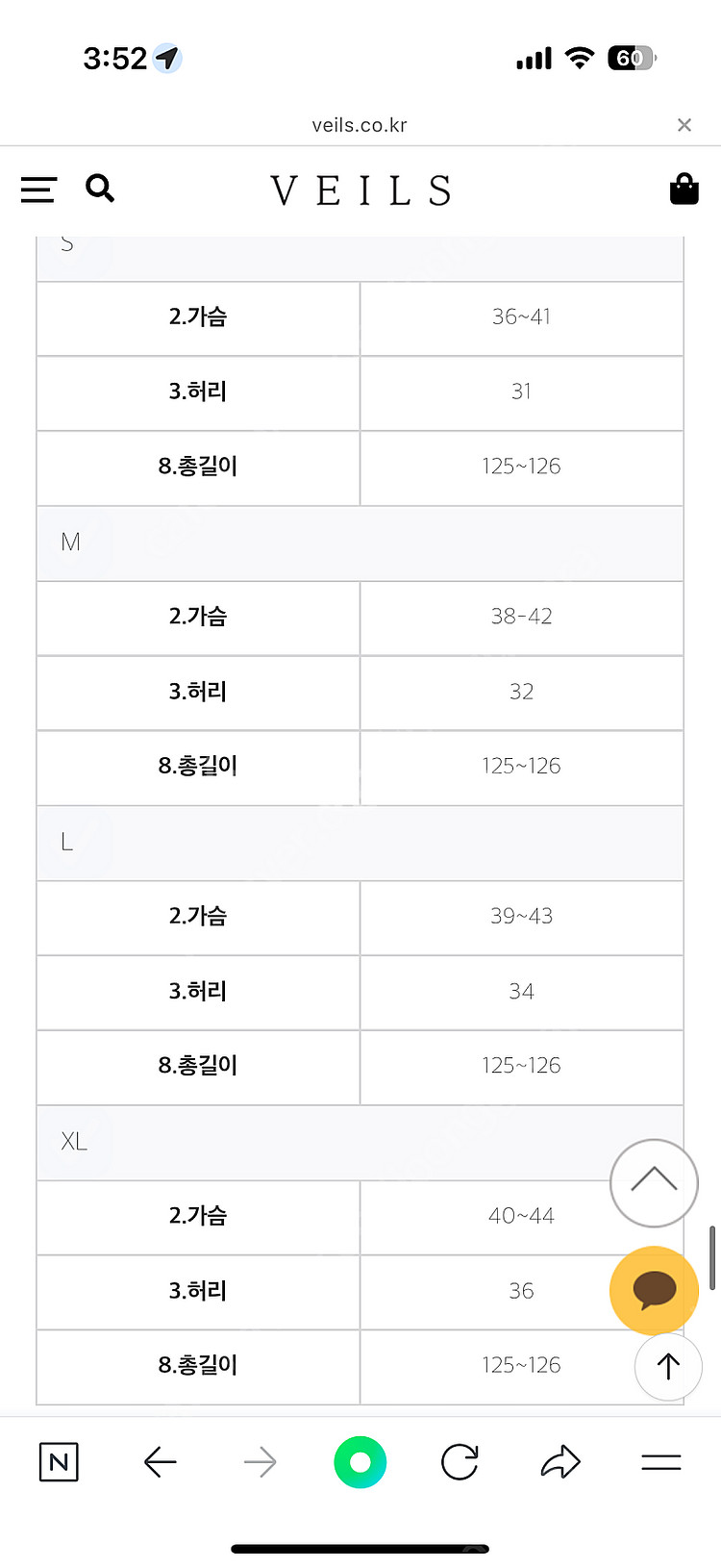
Task: Tap the search magnifier icon
Action: point(100,189)
